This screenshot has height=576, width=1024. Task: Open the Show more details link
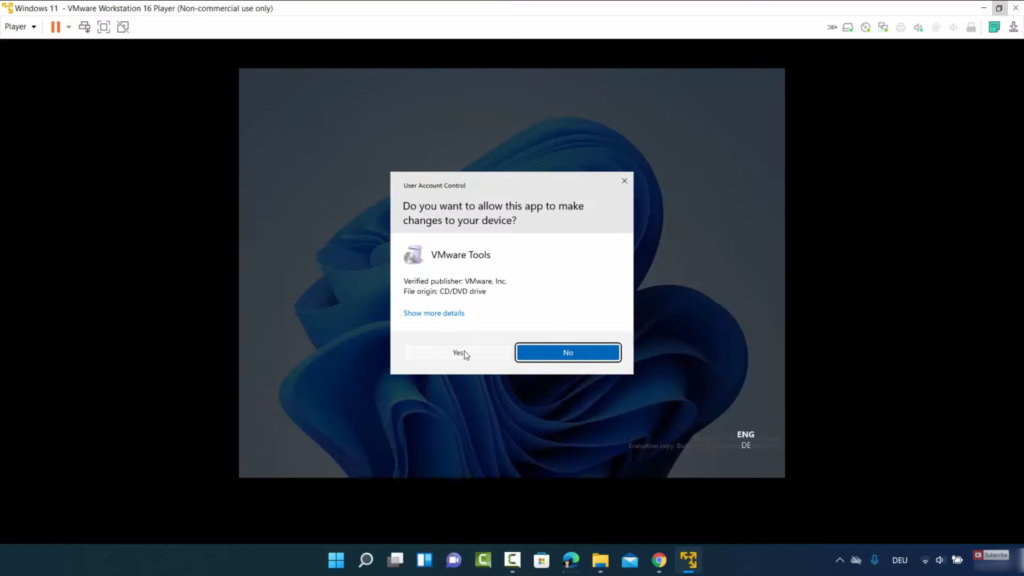point(433,313)
